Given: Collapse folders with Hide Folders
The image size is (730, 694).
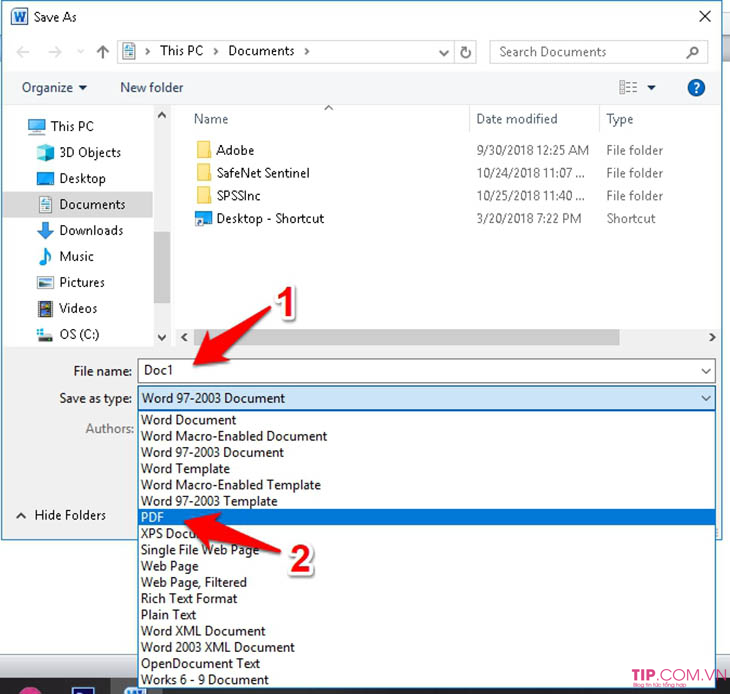Looking at the screenshot, I should (x=61, y=515).
